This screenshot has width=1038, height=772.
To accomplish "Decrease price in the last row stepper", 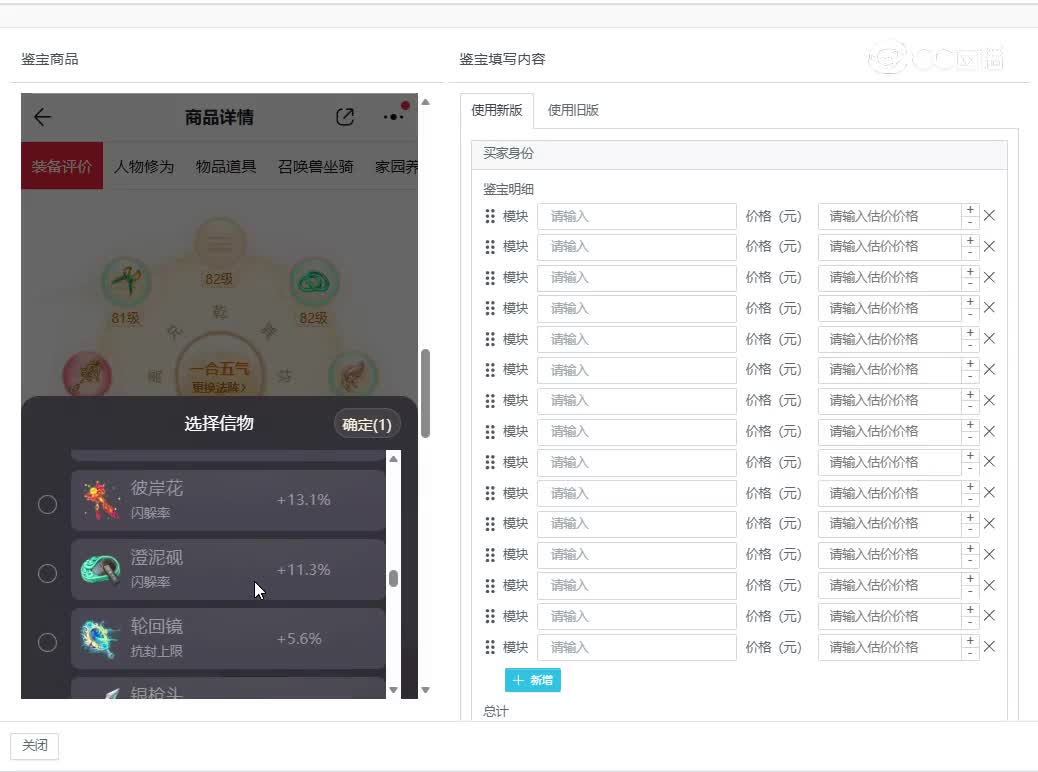I will [x=970, y=654].
